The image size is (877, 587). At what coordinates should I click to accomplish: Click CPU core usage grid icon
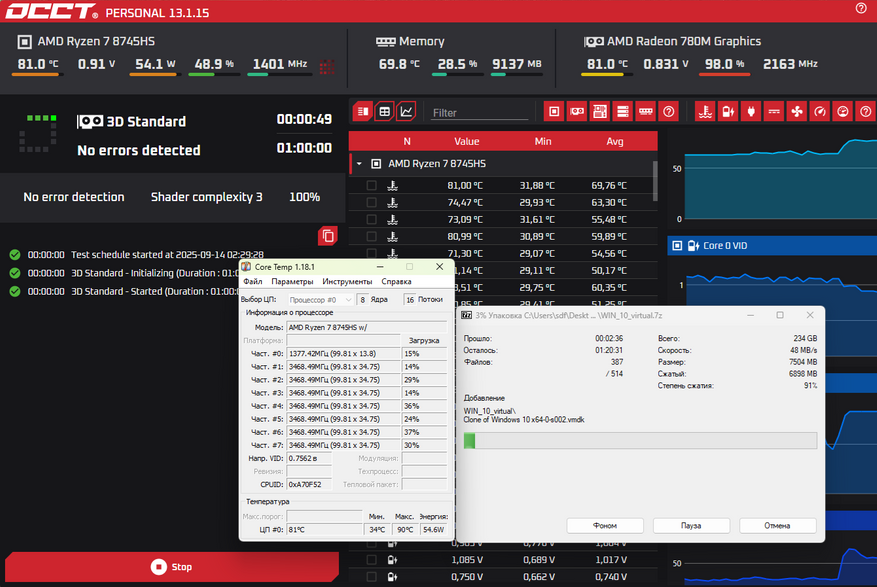(x=327, y=67)
